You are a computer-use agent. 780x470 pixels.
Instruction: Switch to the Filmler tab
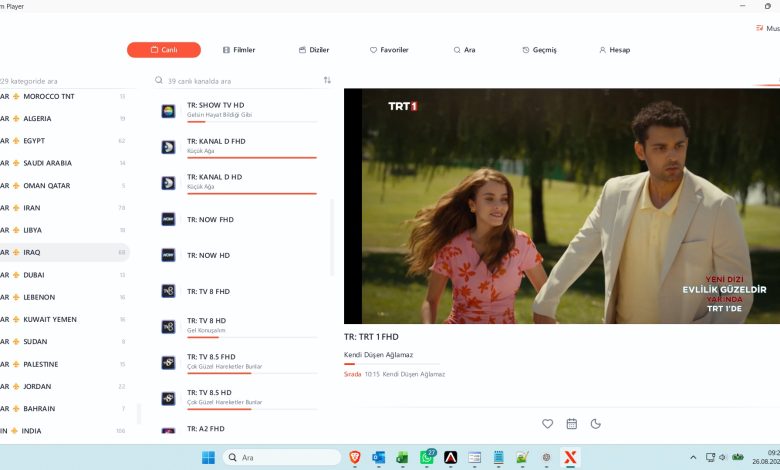pos(239,50)
